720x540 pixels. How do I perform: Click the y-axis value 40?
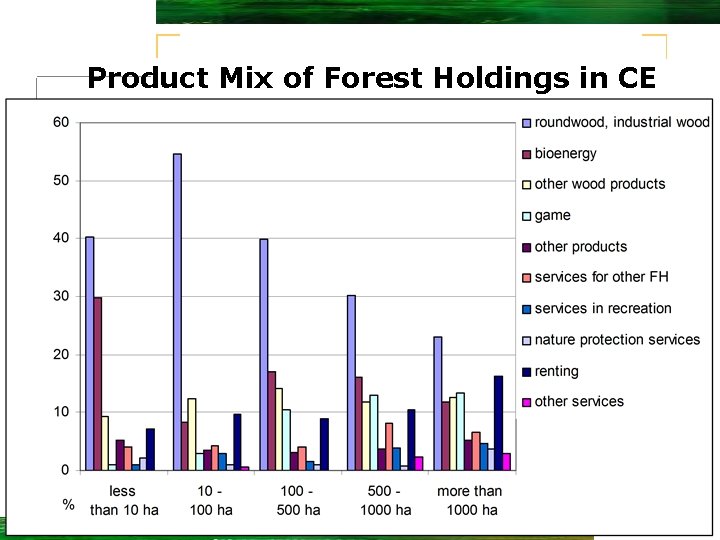pos(61,238)
